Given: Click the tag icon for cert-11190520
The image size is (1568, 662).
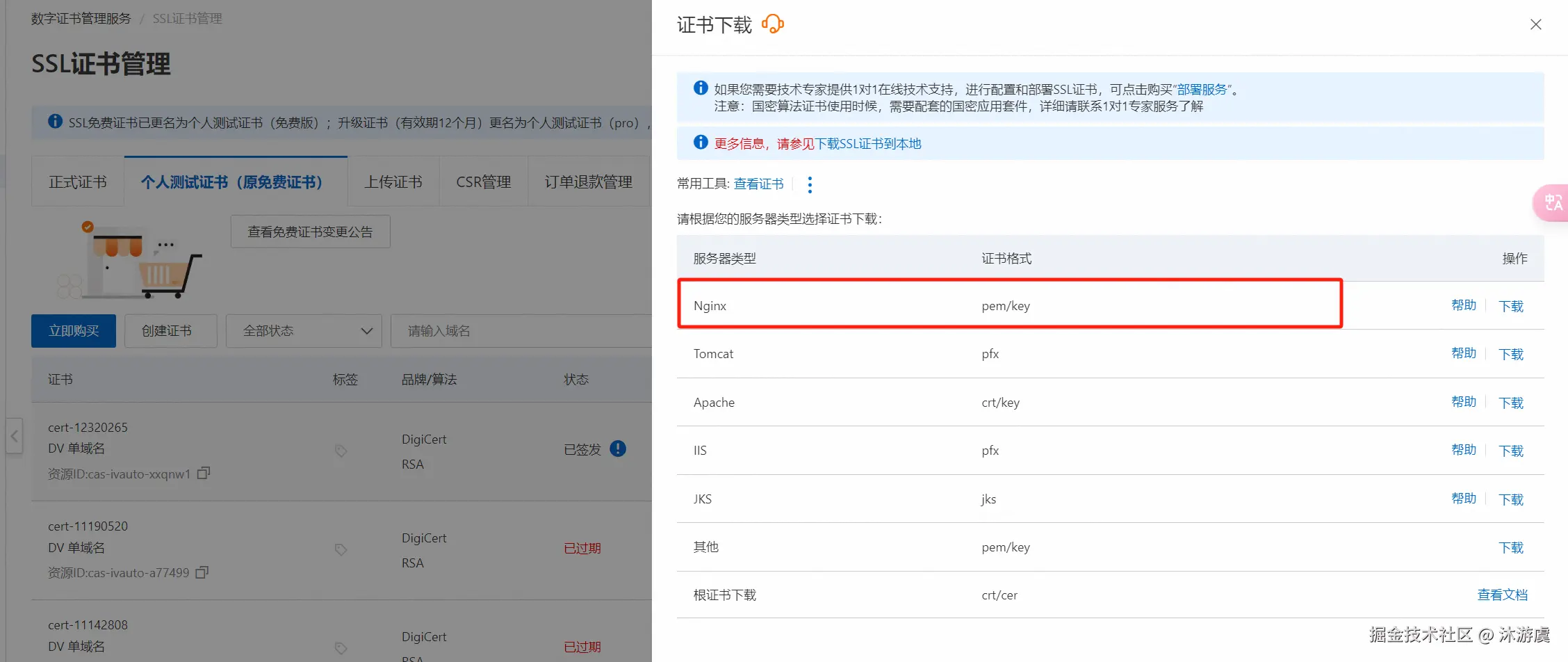Looking at the screenshot, I should point(341,549).
